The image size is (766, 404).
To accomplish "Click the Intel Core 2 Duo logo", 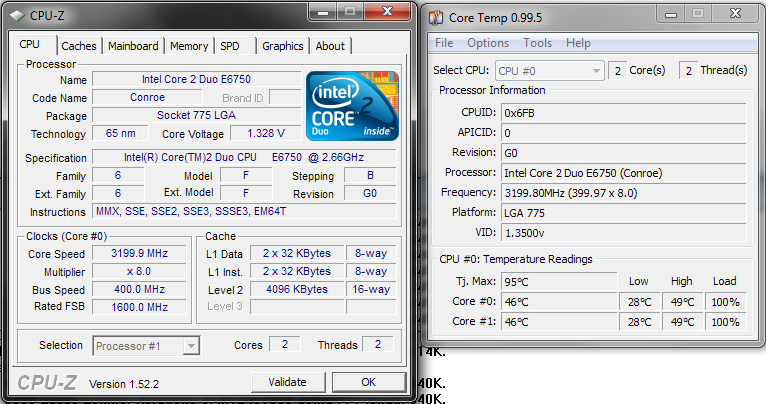I will (x=349, y=105).
